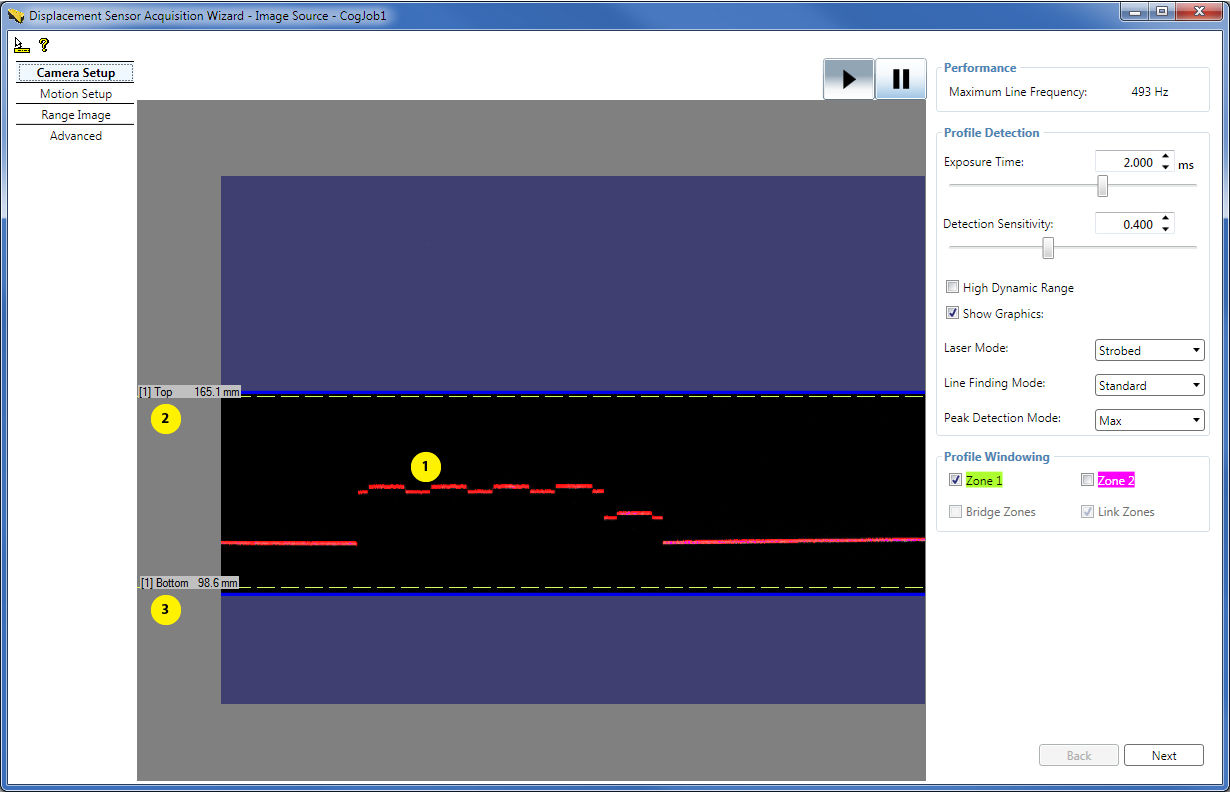The height and width of the screenshot is (793, 1230).
Task: Switch to the Motion Setup page
Action: click(x=74, y=93)
